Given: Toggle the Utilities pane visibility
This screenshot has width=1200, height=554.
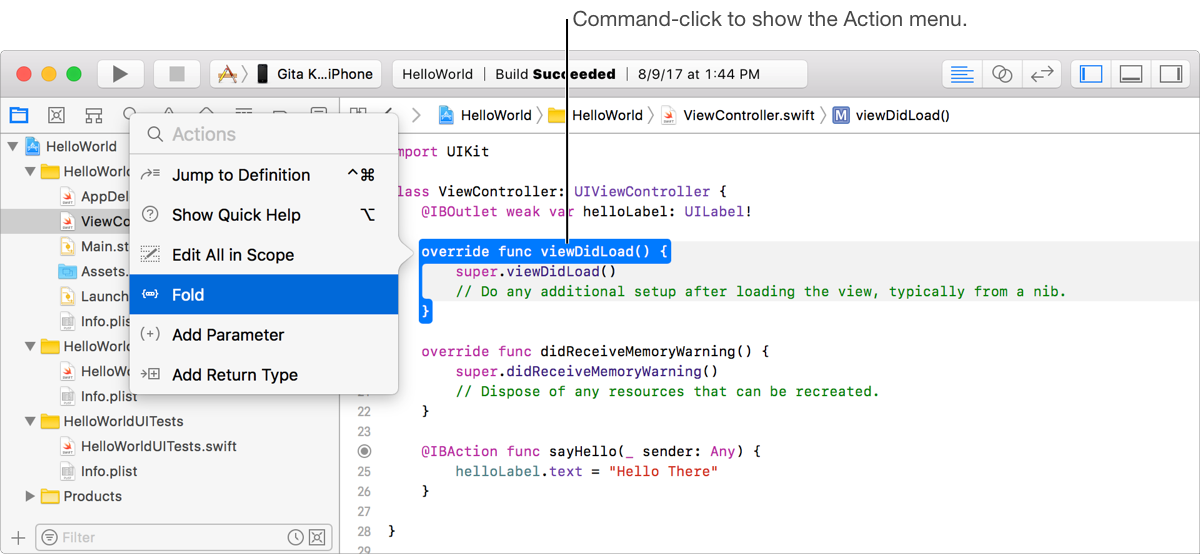Looking at the screenshot, I should click(x=1169, y=74).
